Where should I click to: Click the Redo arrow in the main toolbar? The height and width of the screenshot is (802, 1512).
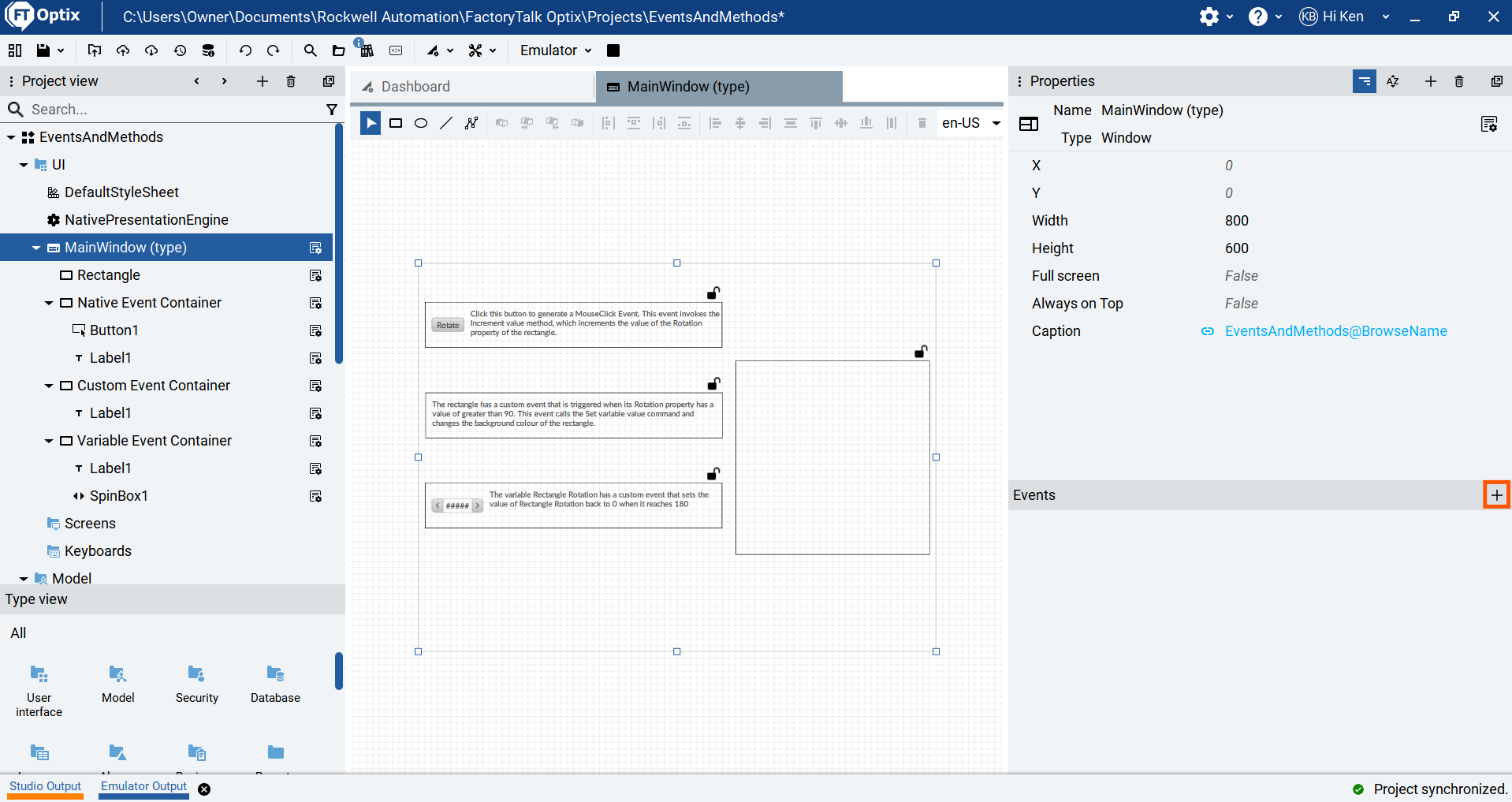274,50
